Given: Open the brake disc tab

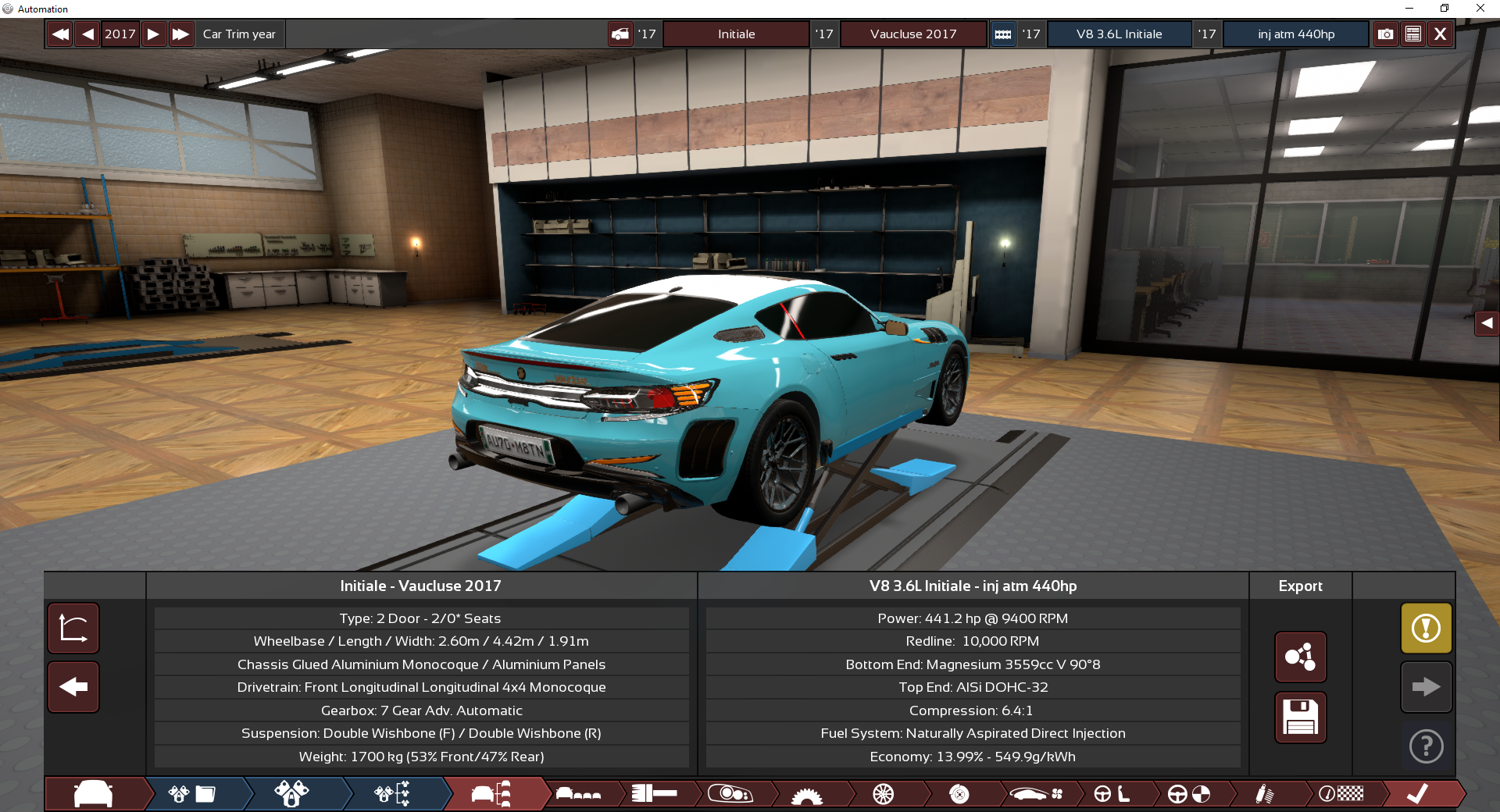Looking at the screenshot, I should click(959, 794).
